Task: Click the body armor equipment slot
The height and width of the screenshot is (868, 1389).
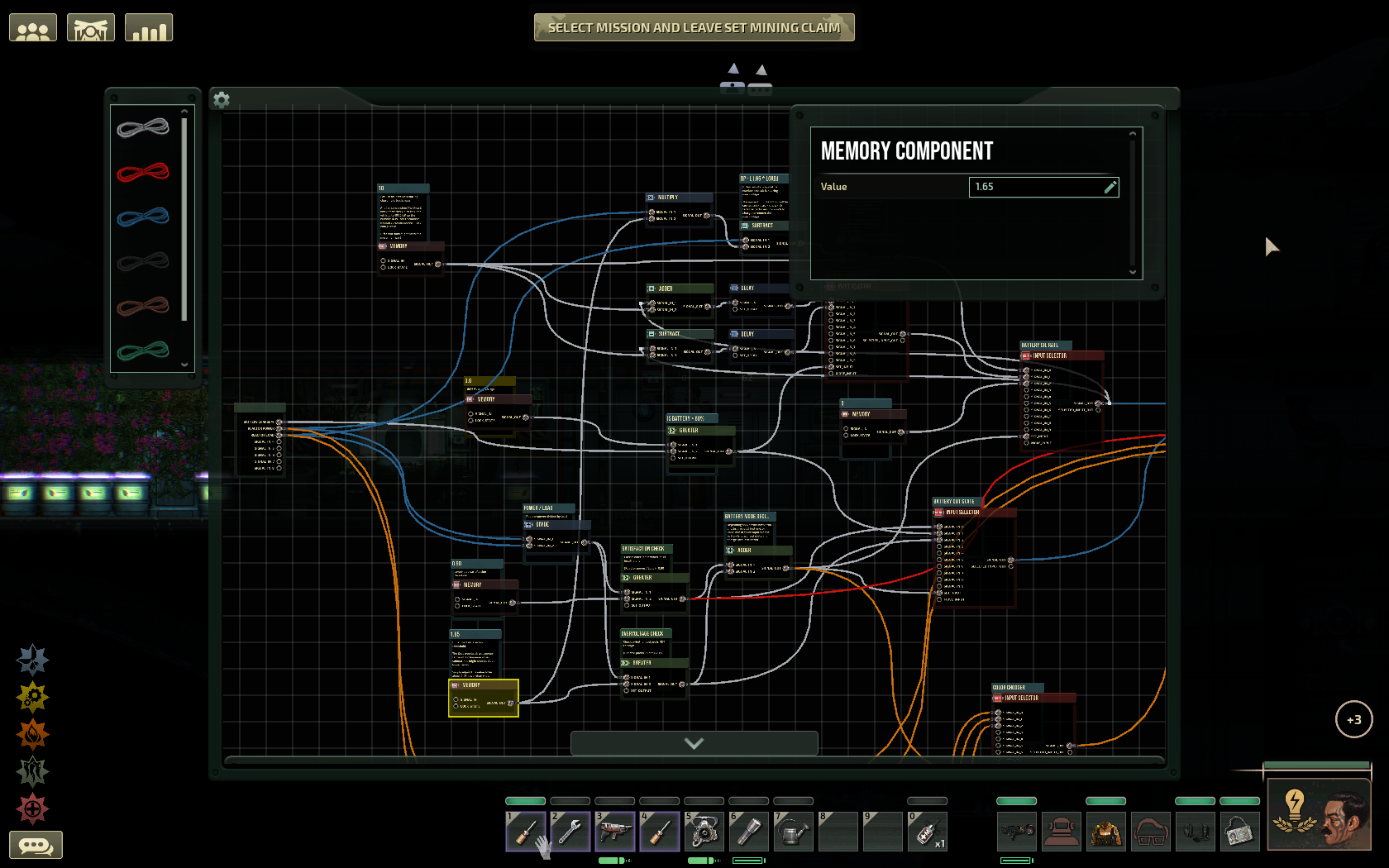Action: 1106,831
